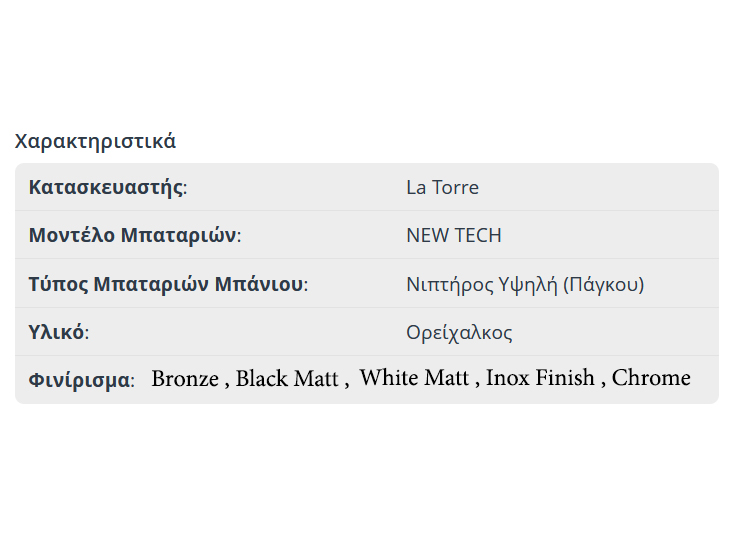This screenshot has width=737, height=537.
Task: Click the Υλικό label
Action: (x=57, y=332)
